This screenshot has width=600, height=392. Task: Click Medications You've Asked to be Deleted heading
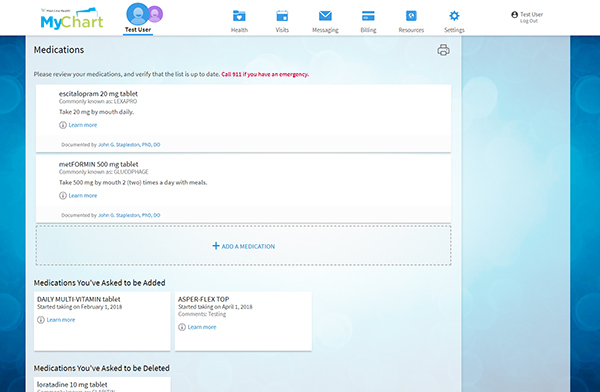click(x=102, y=368)
